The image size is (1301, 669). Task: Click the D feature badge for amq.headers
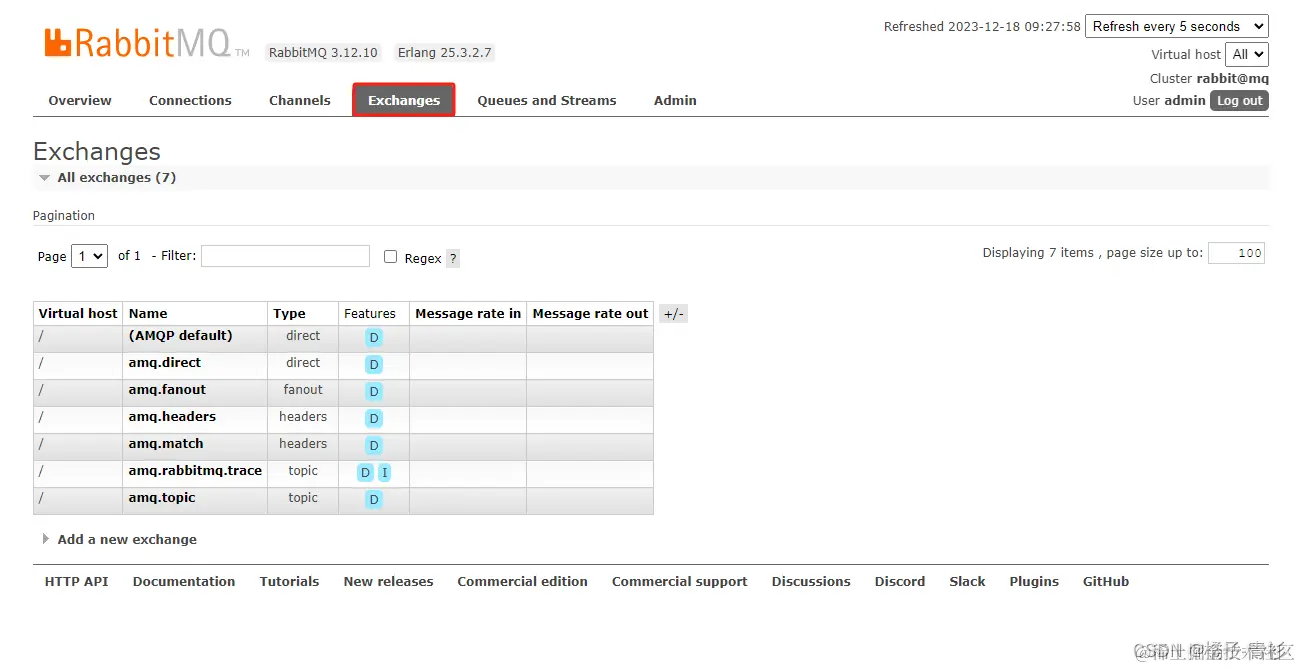374,419
